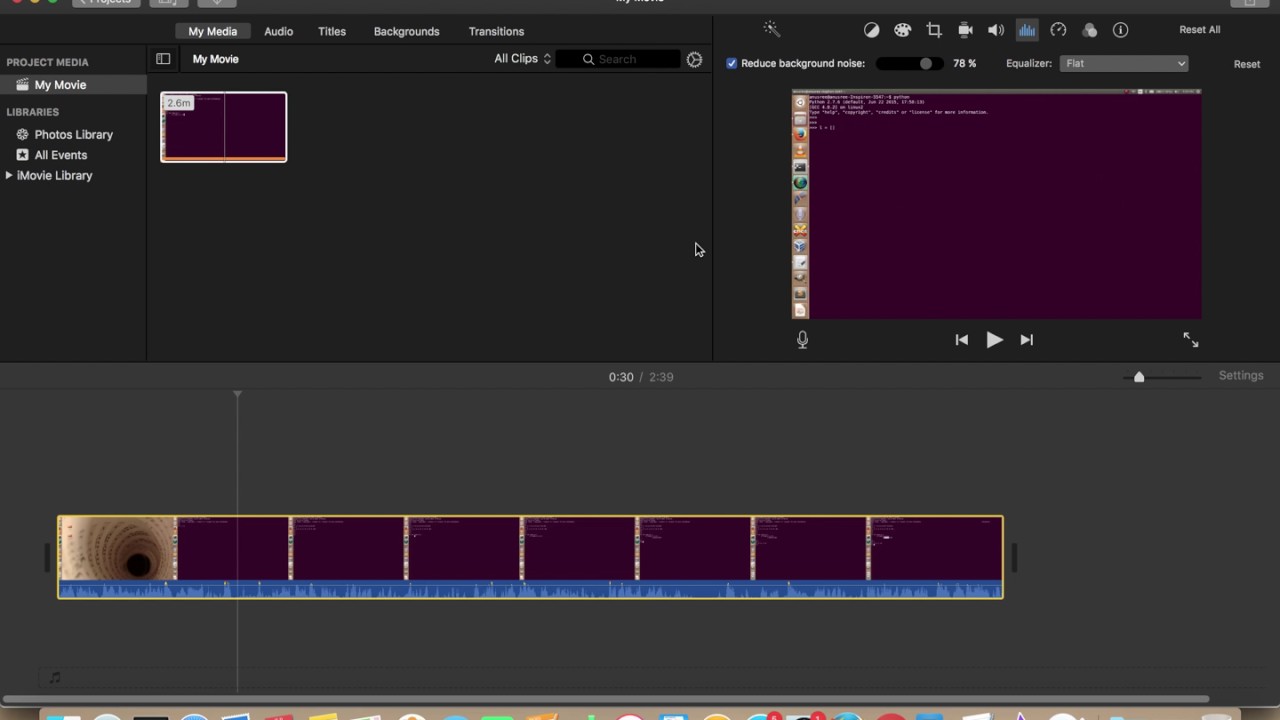Image resolution: width=1280 pixels, height=720 pixels.
Task: Click the My Movie browser title
Action: click(x=215, y=59)
